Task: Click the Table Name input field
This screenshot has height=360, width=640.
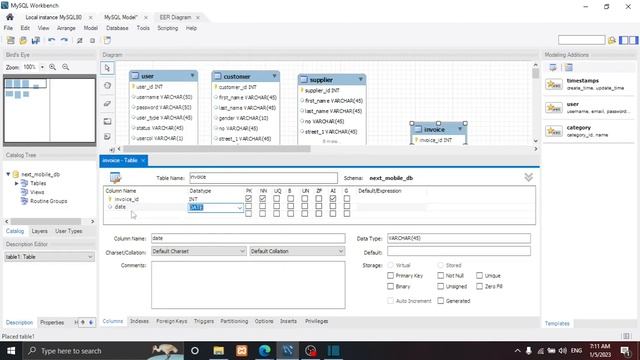Action: click(x=263, y=178)
